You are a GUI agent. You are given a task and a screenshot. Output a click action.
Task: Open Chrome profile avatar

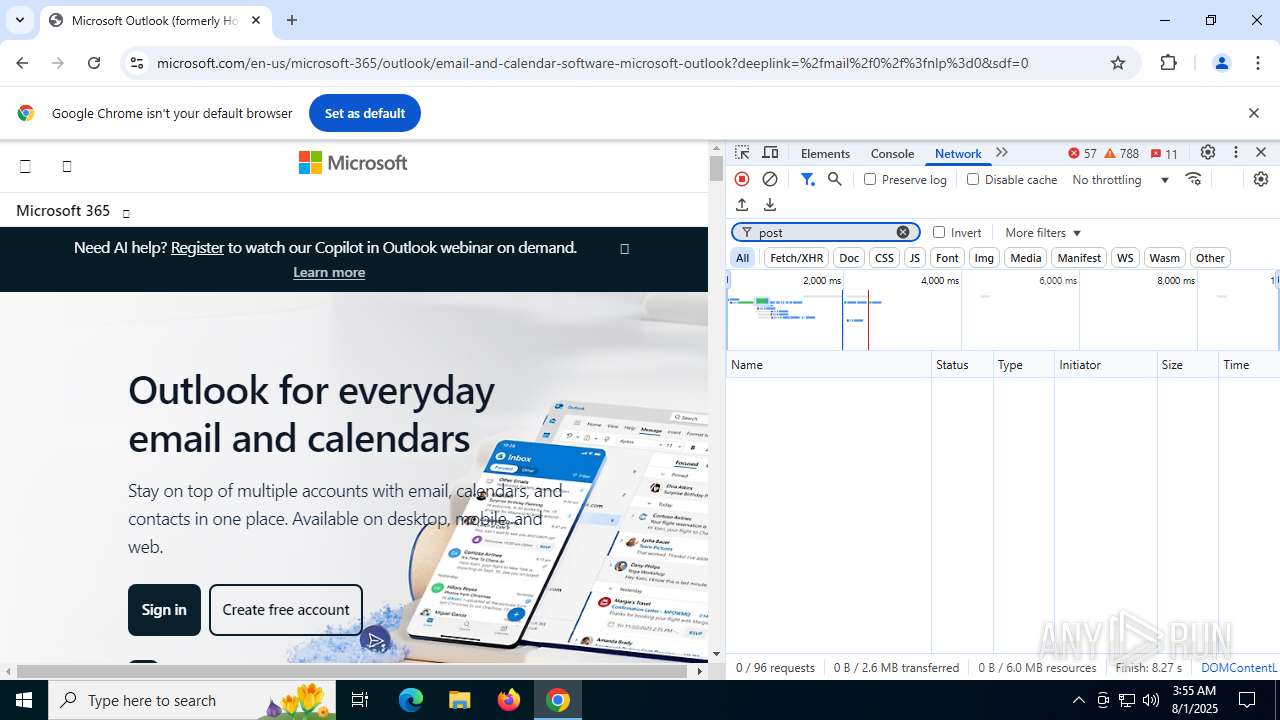[1221, 63]
